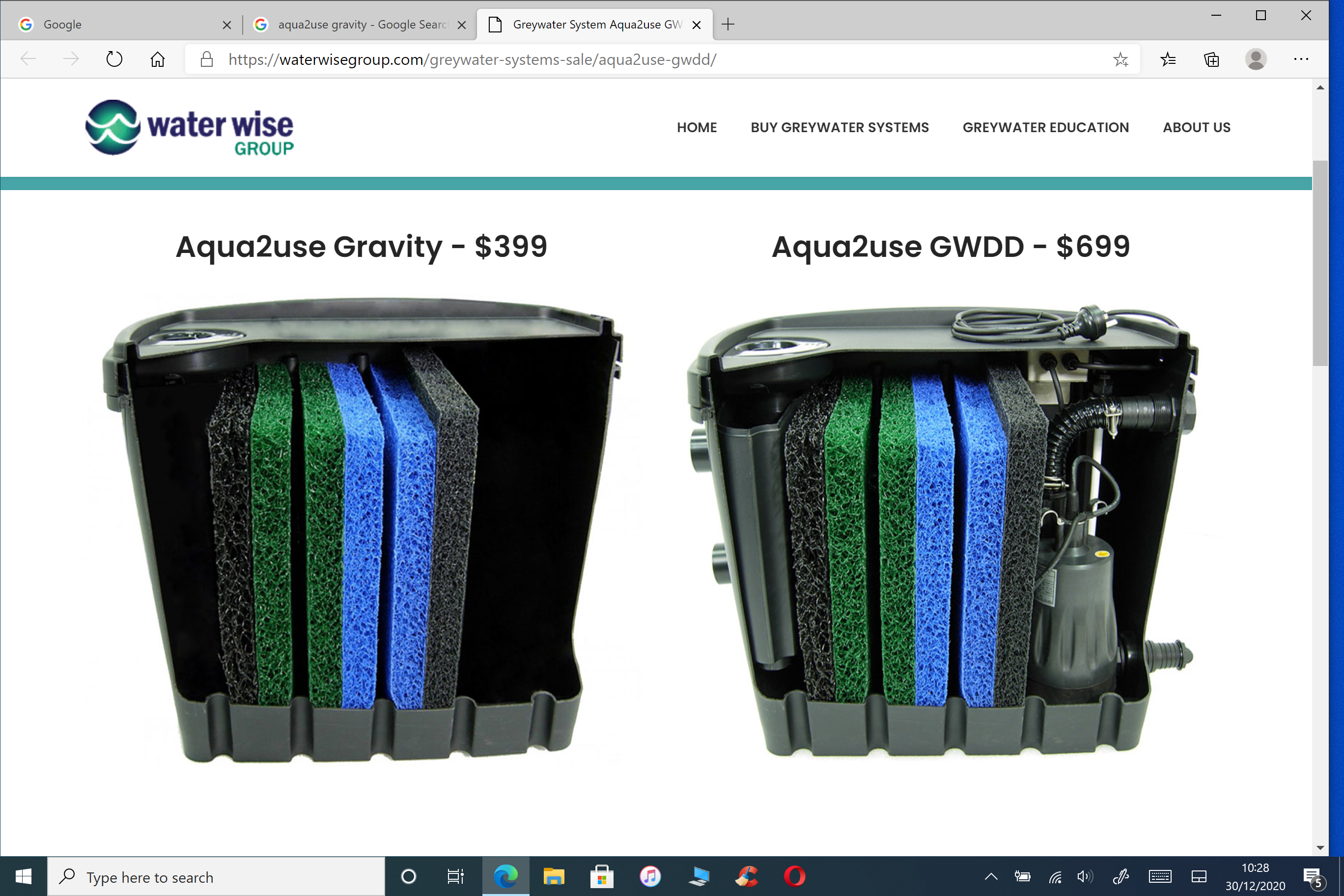Viewport: 1344px width, 896px height.
Task: Open the HOME menu link
Action: (697, 127)
